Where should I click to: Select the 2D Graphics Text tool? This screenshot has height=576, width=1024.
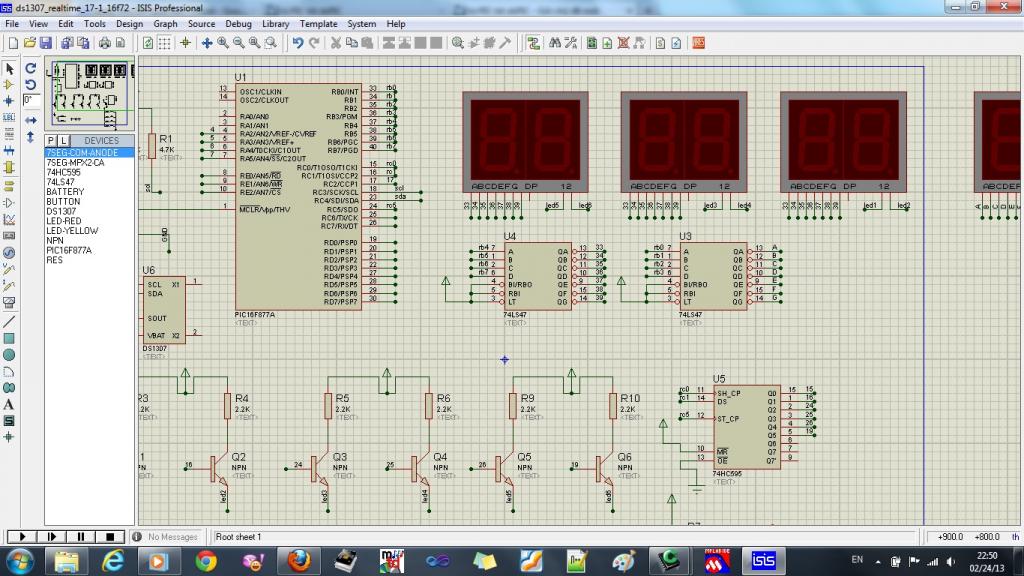point(9,404)
